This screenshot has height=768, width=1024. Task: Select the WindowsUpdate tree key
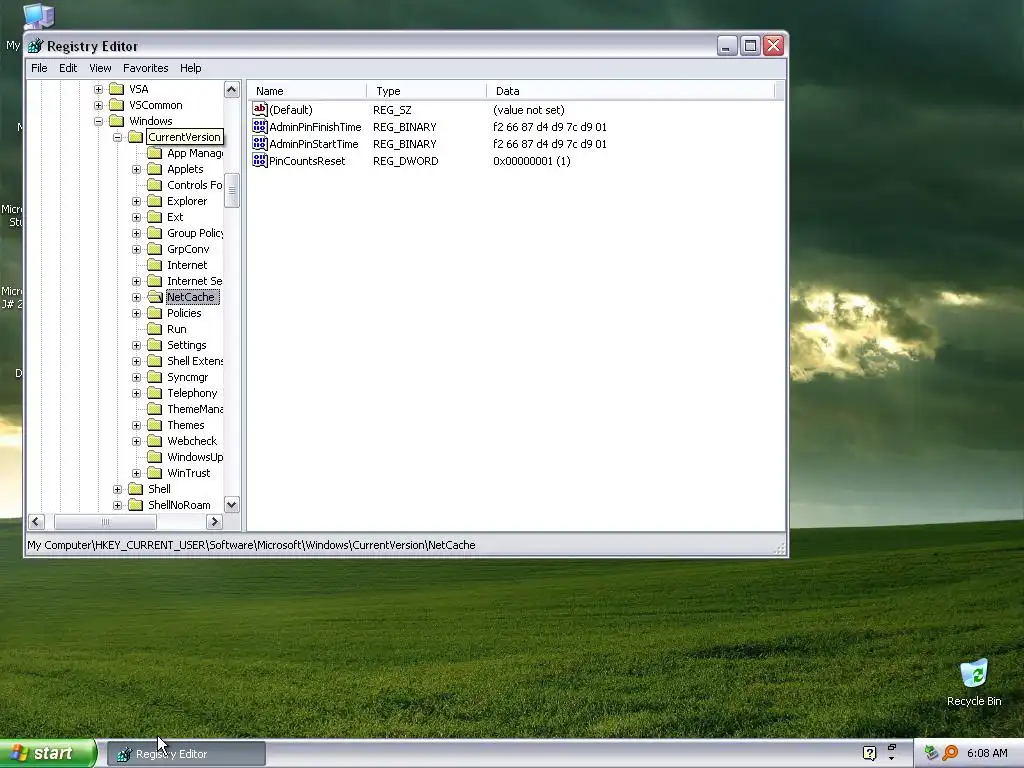[x=195, y=457]
